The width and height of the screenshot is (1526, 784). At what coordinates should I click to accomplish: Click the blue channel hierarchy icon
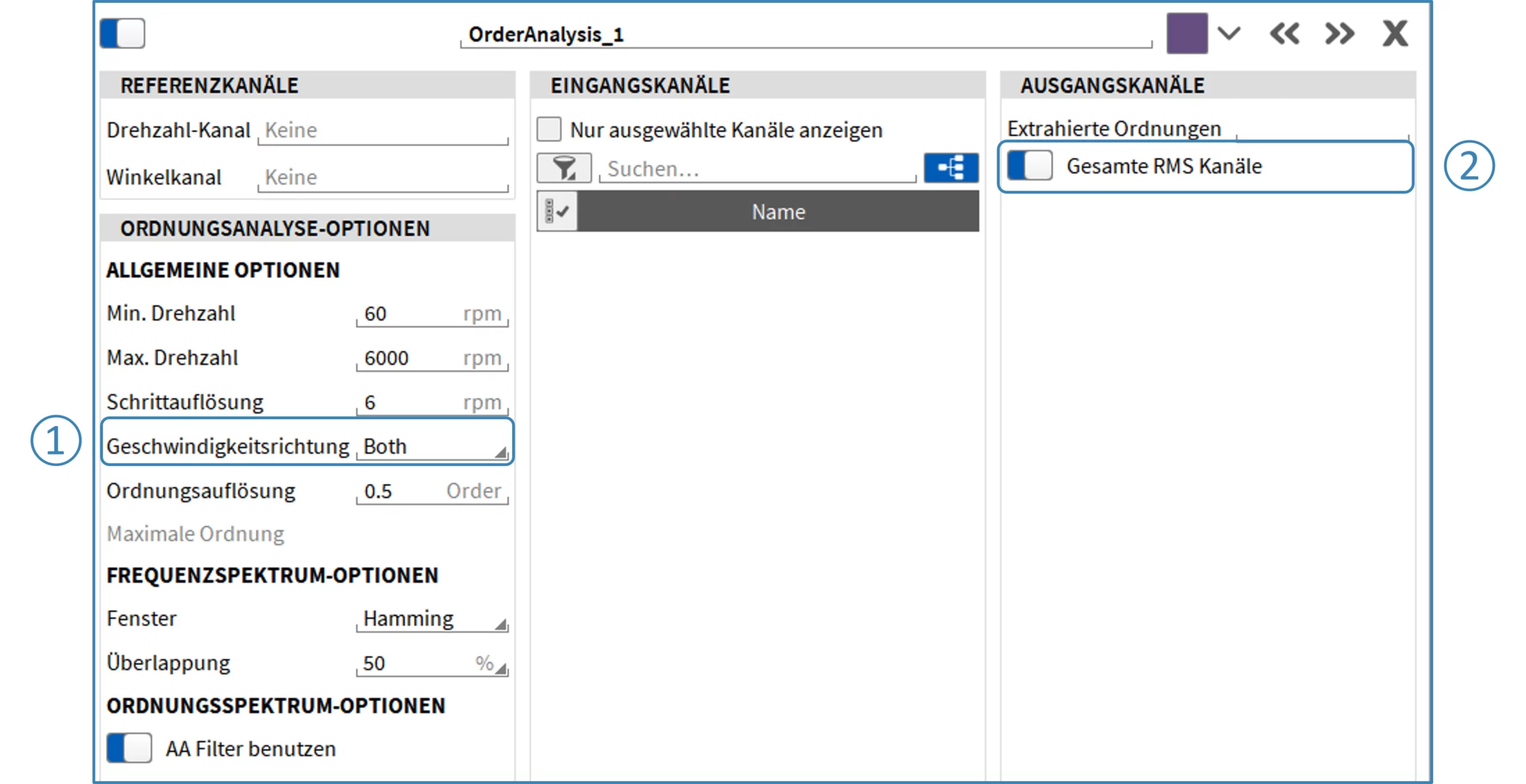point(950,169)
